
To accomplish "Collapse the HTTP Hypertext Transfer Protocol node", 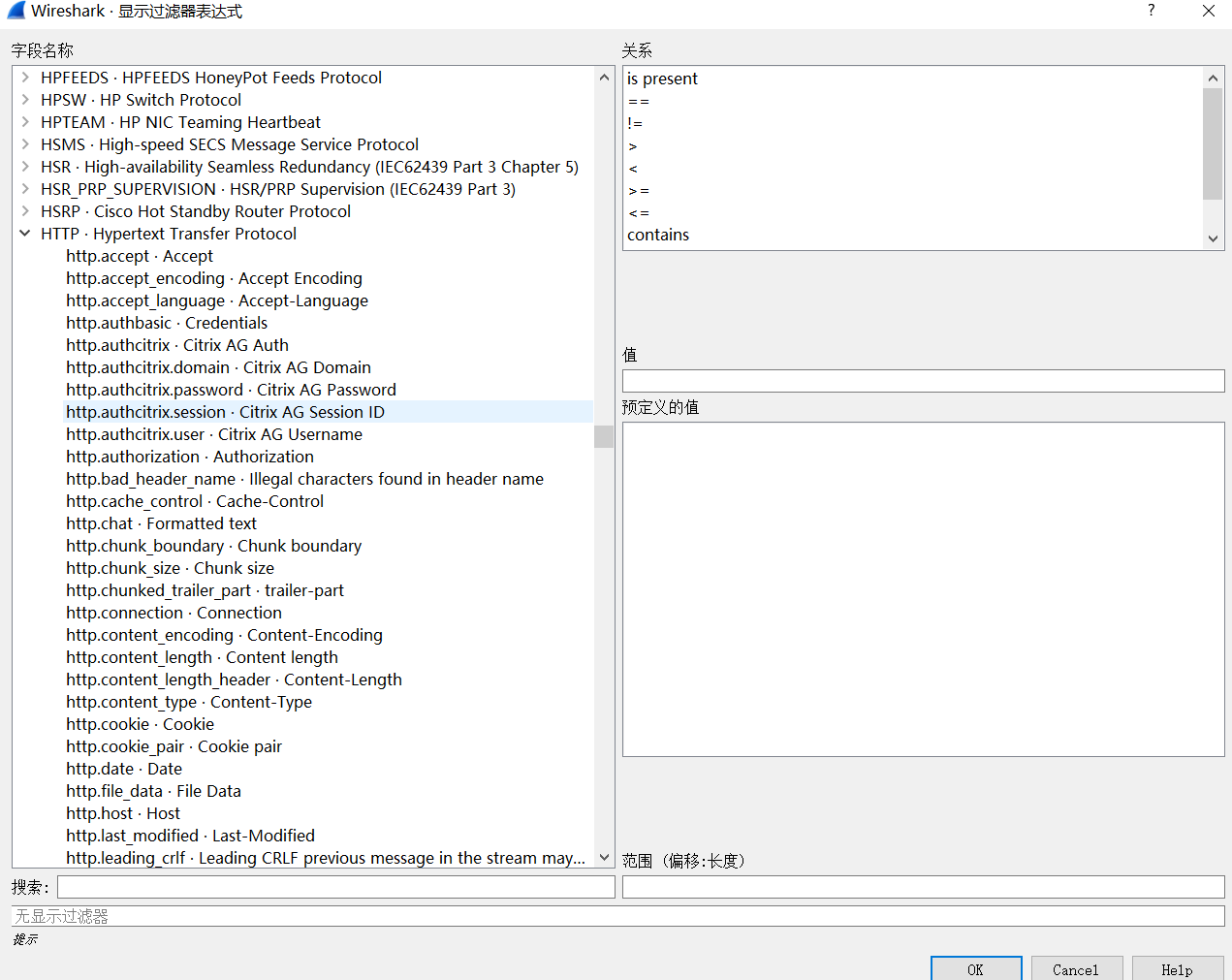I will point(25,234).
